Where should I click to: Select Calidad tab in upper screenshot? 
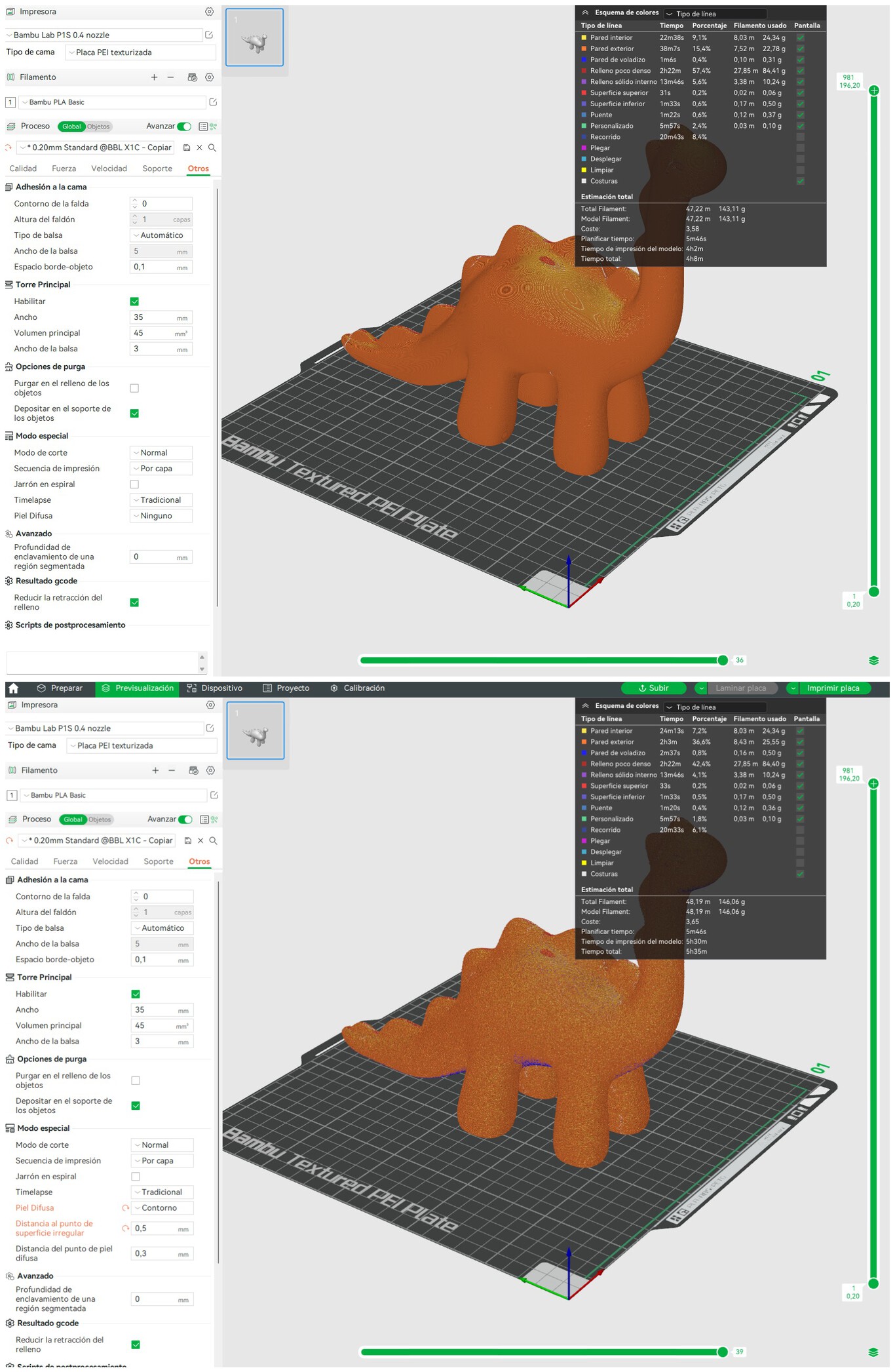(23, 168)
